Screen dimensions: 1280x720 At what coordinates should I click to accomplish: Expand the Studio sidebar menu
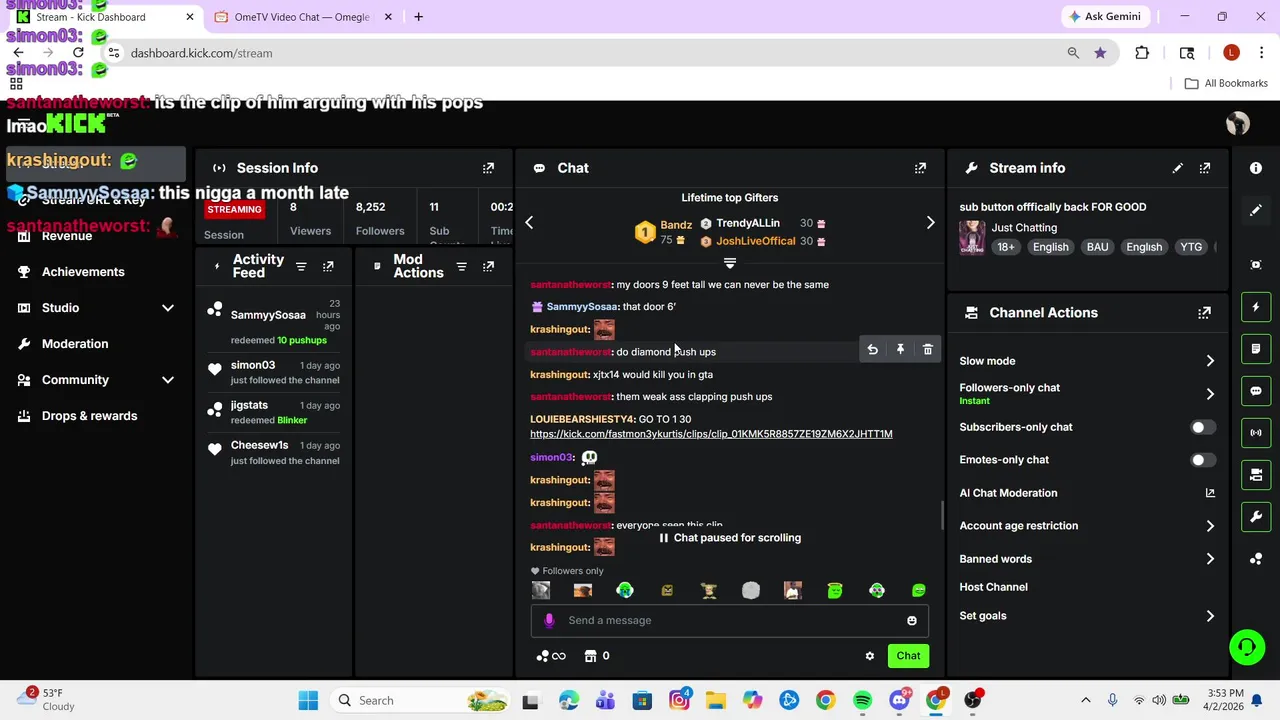click(x=167, y=308)
